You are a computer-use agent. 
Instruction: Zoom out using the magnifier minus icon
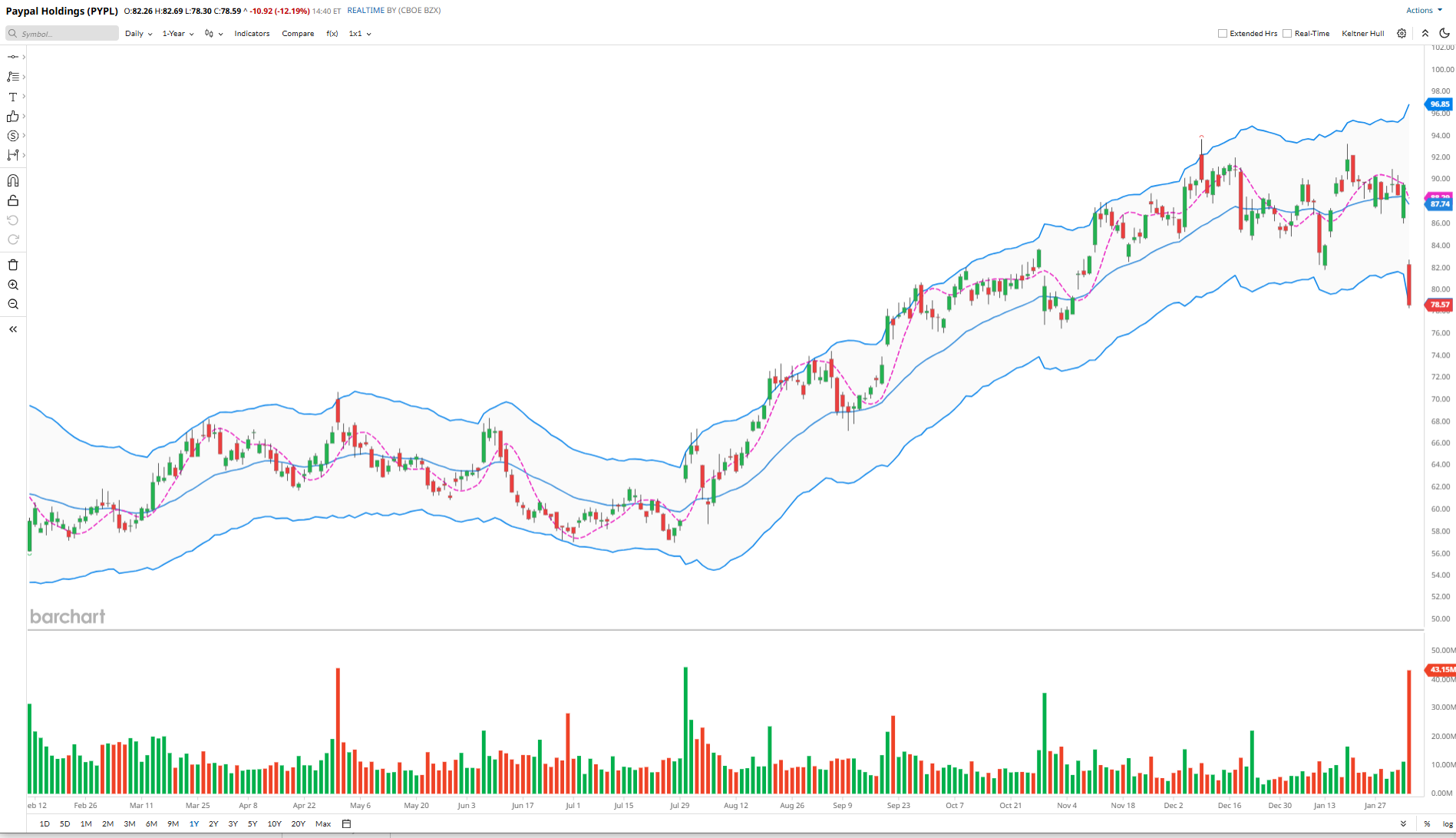point(13,305)
